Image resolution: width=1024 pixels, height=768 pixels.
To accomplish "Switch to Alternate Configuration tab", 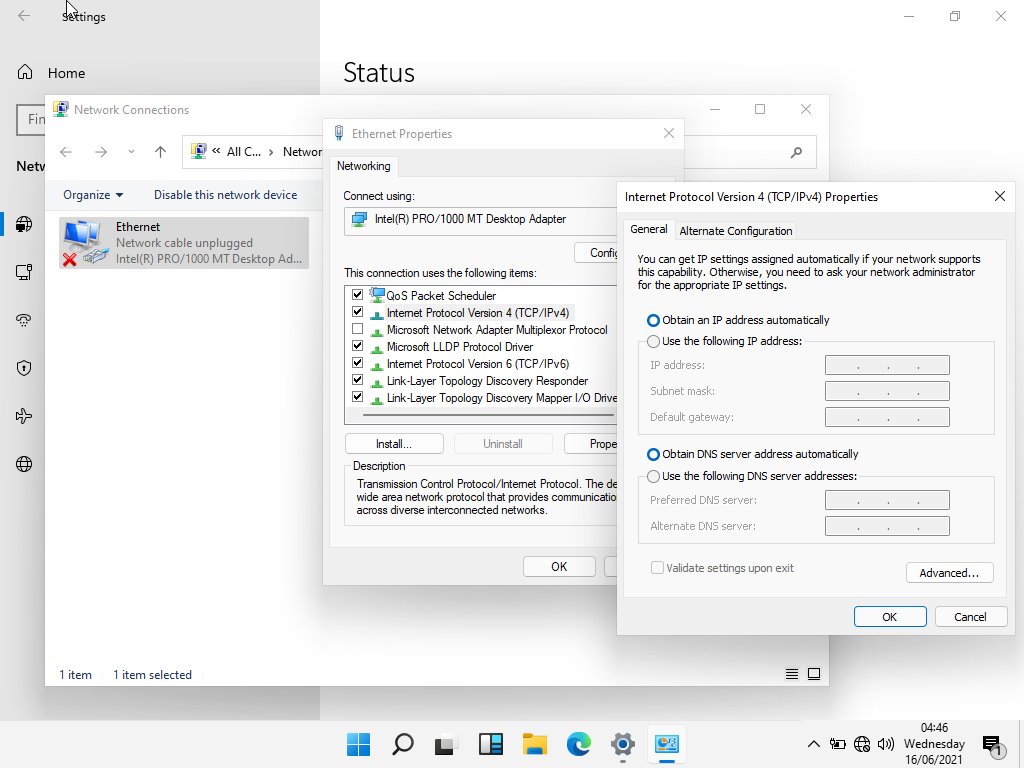I will click(x=735, y=231).
